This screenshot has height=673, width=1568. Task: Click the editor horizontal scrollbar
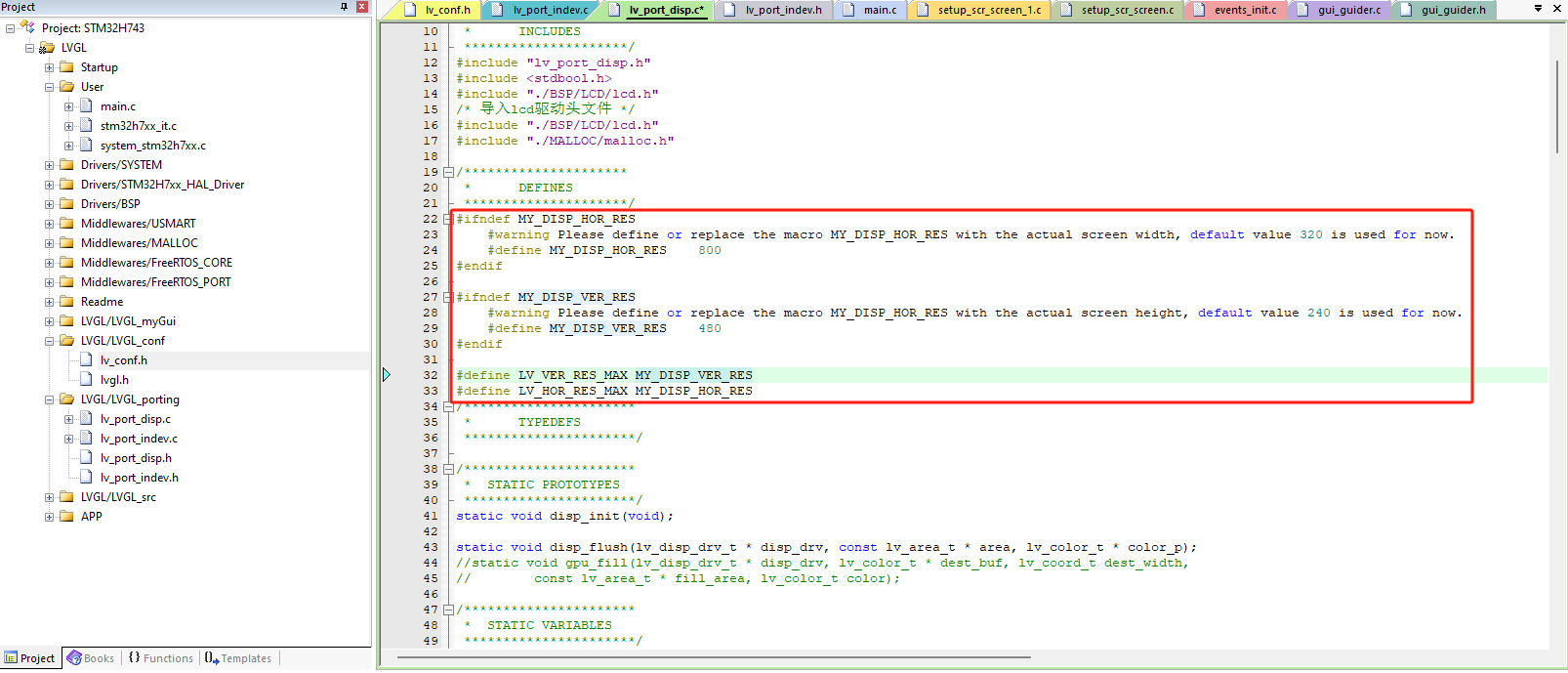714,657
